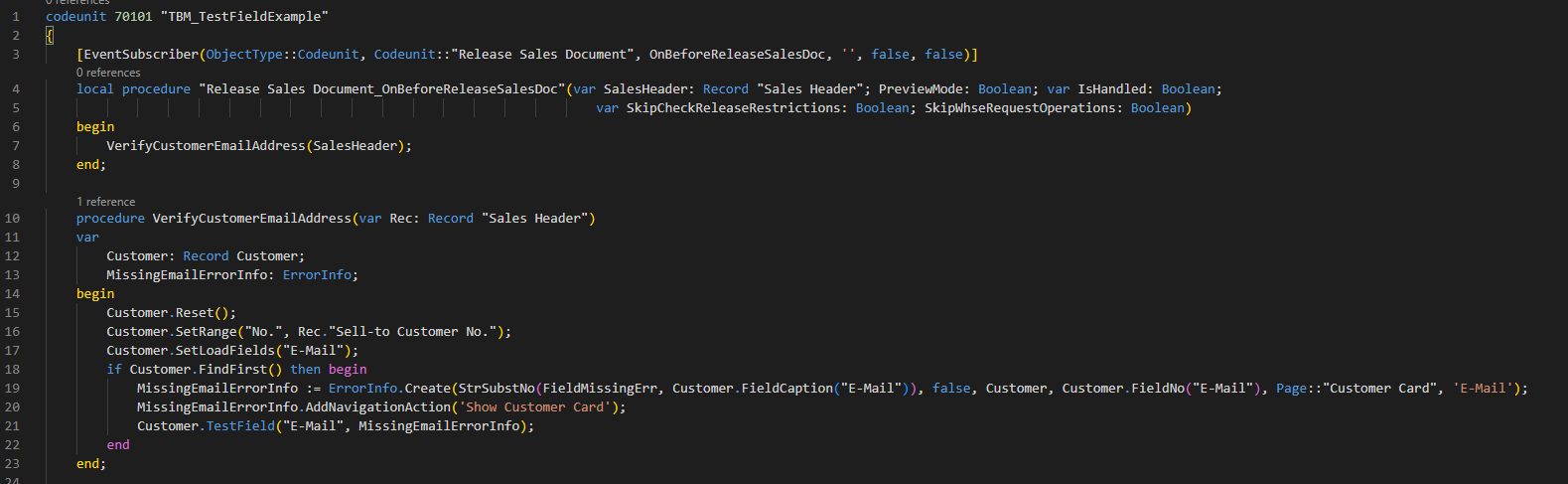This screenshot has height=484, width=1568.
Task: Select line number 1 in the gutter
Action: coord(16,17)
